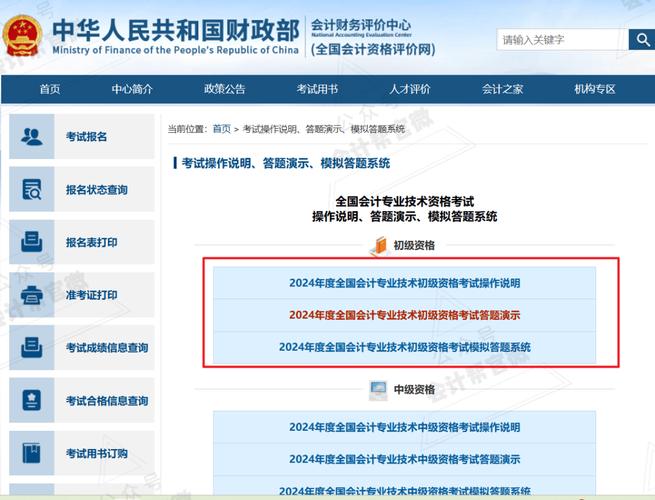Screen dimensions: 655x500
Task: Open the 人才评价 navigation item
Action: click(410, 89)
